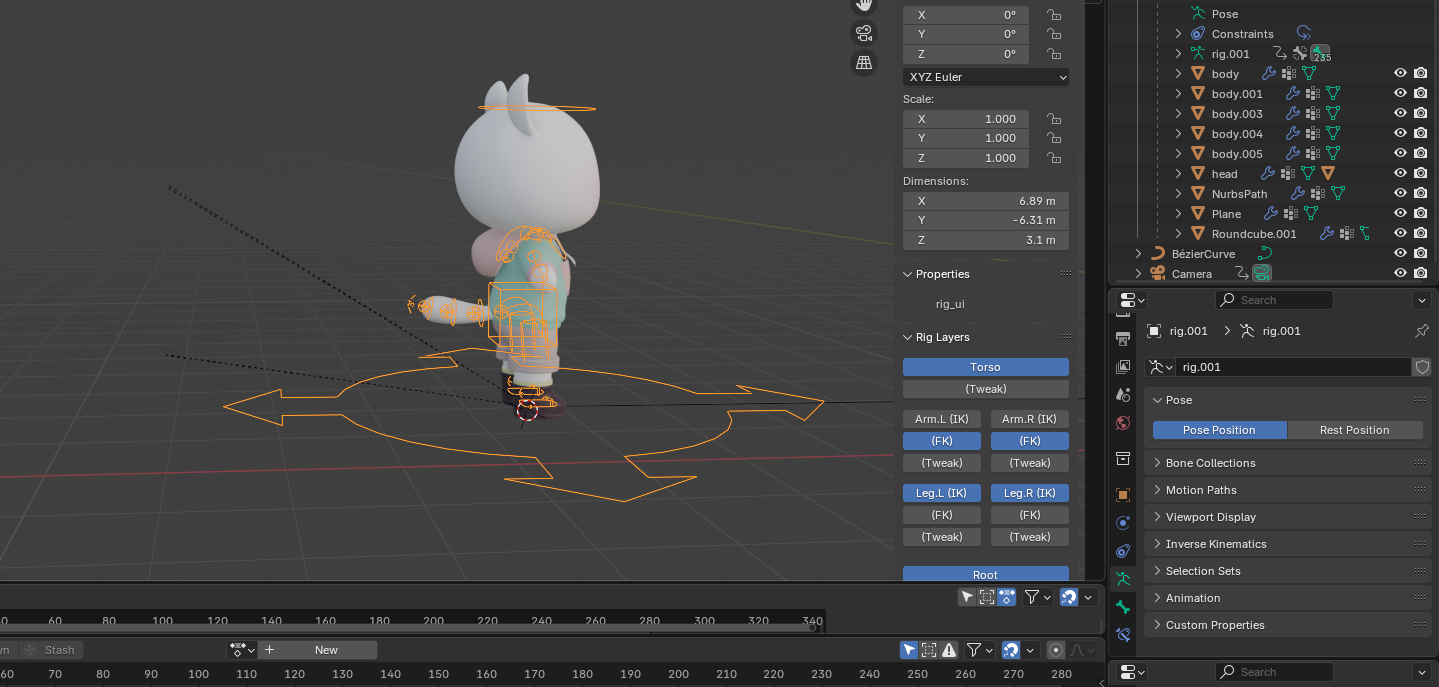The image size is (1439, 687).
Task: Click the pin icon in Properties header
Action: point(1422,331)
